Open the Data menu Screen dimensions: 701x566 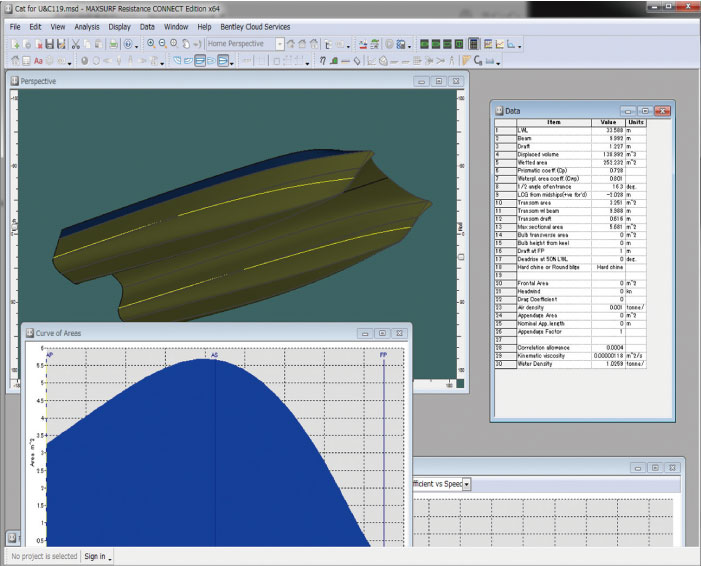147,27
